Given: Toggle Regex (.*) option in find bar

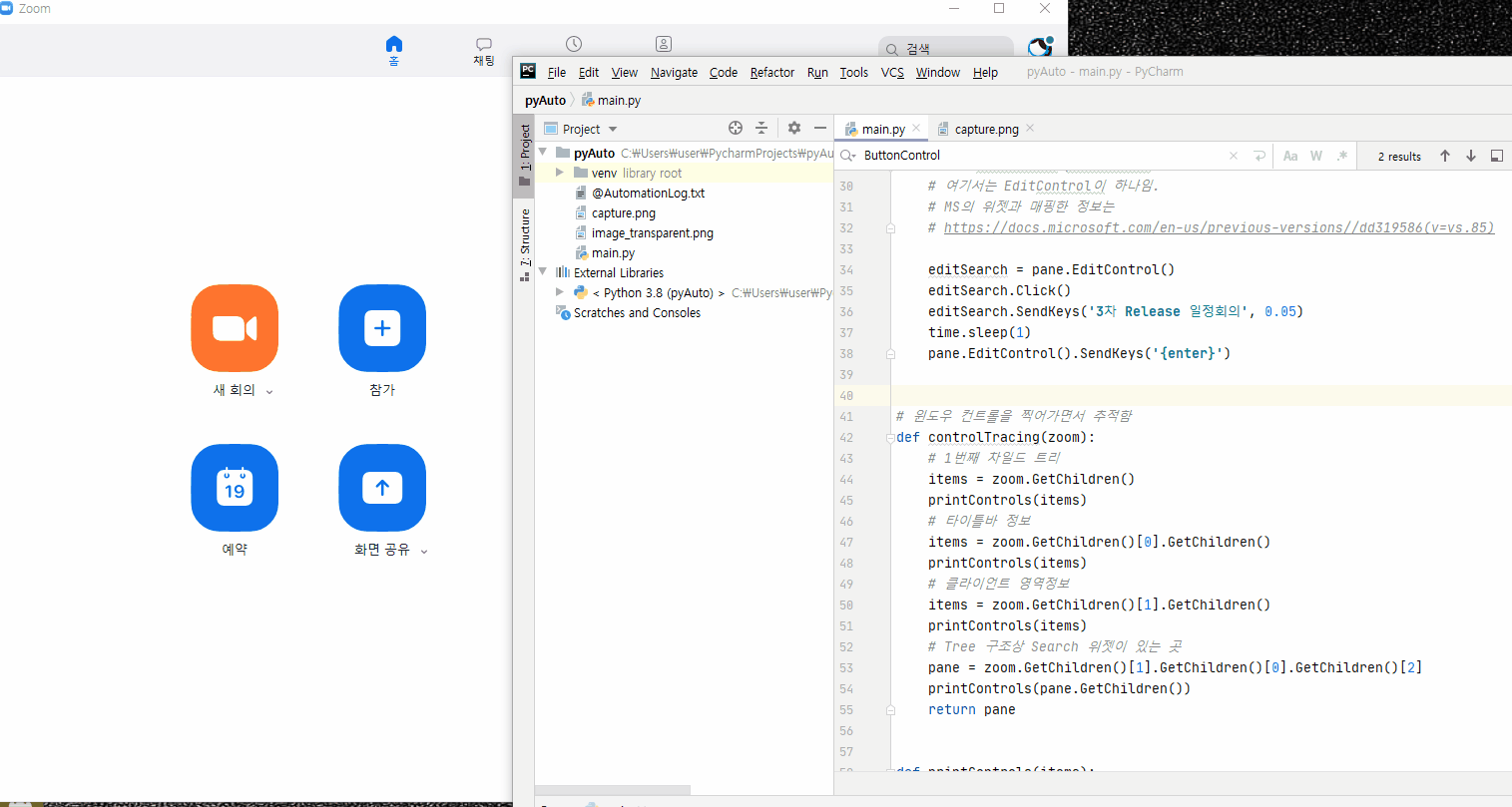Looking at the screenshot, I should coord(1342,156).
